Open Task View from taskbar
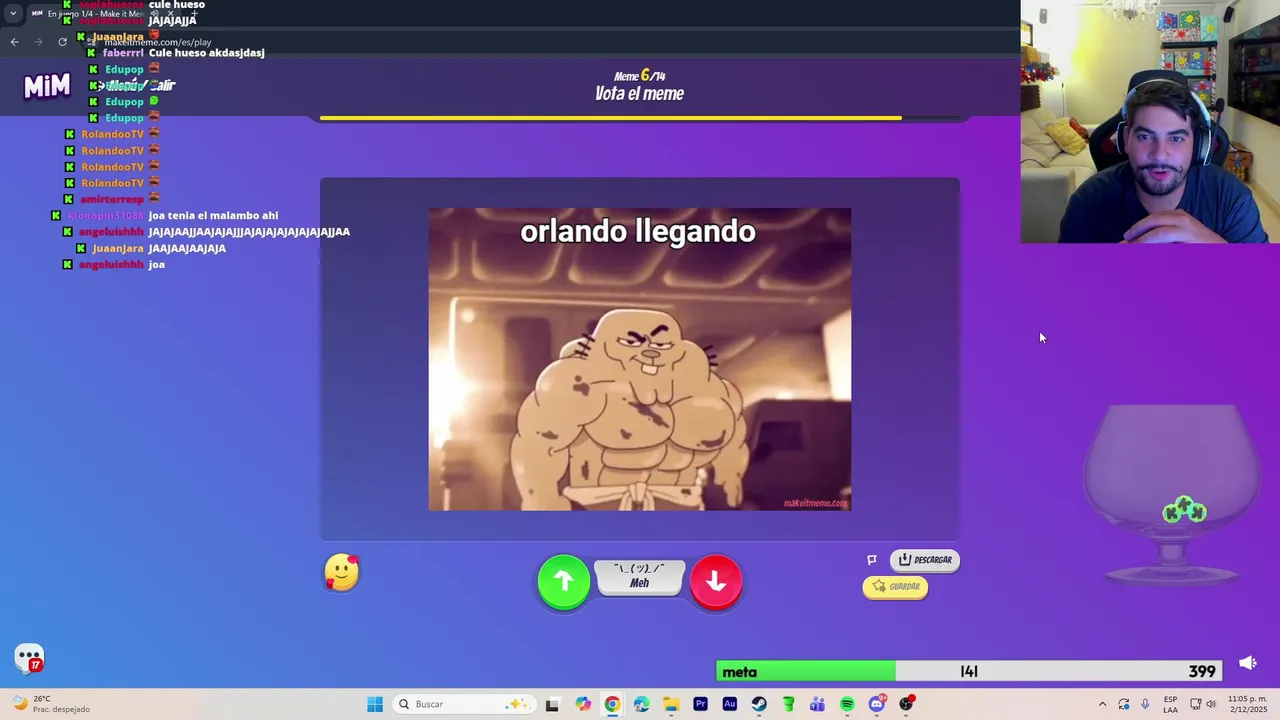The image size is (1280, 720). [x=552, y=704]
